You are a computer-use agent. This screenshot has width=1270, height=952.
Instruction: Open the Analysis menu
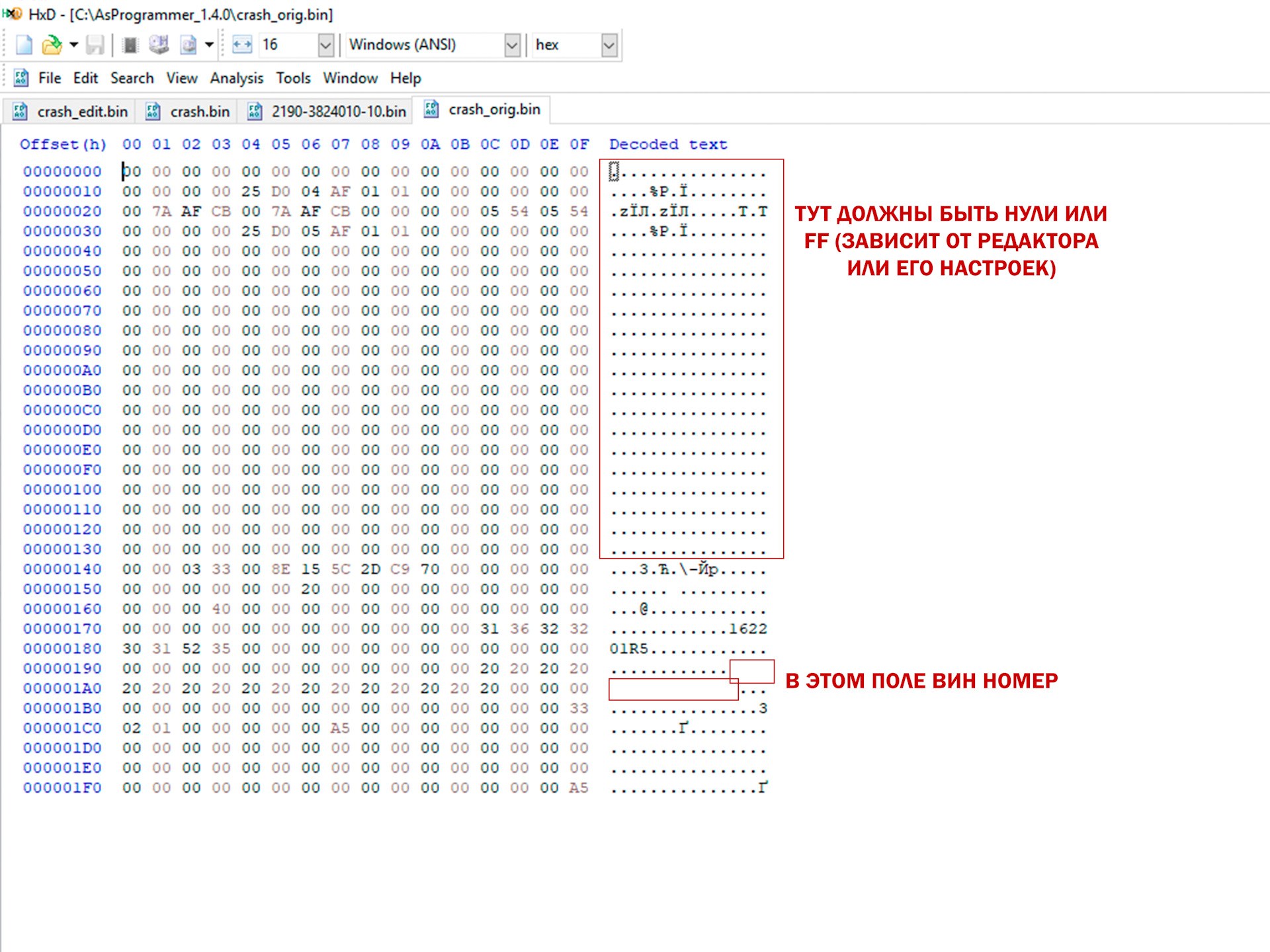pos(236,78)
